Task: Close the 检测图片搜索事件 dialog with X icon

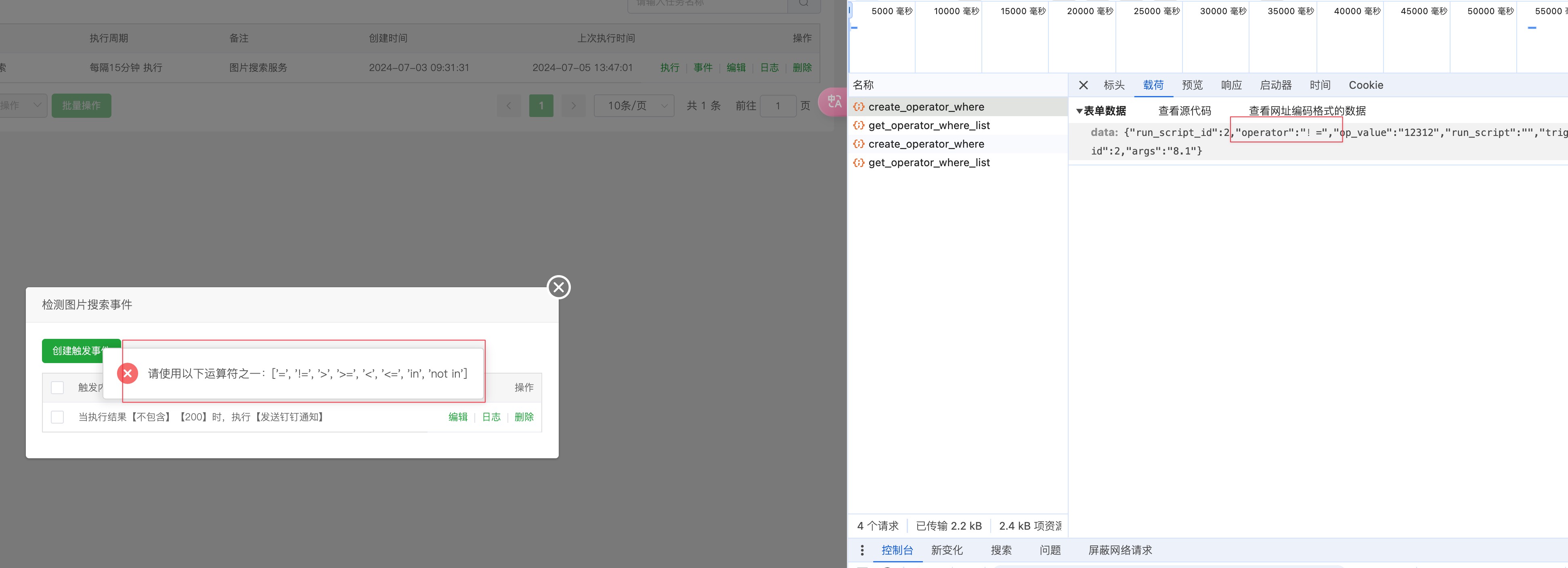Action: click(558, 287)
